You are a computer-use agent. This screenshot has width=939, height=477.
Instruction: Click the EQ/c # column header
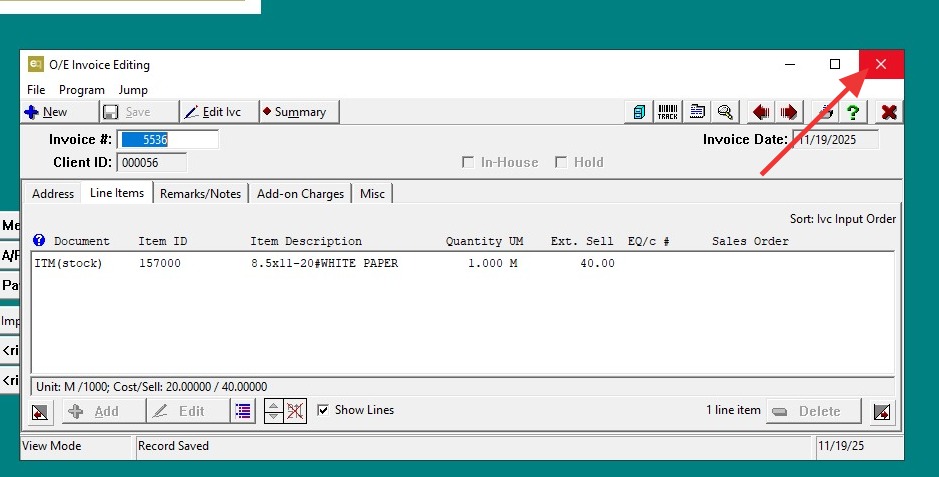coord(649,241)
